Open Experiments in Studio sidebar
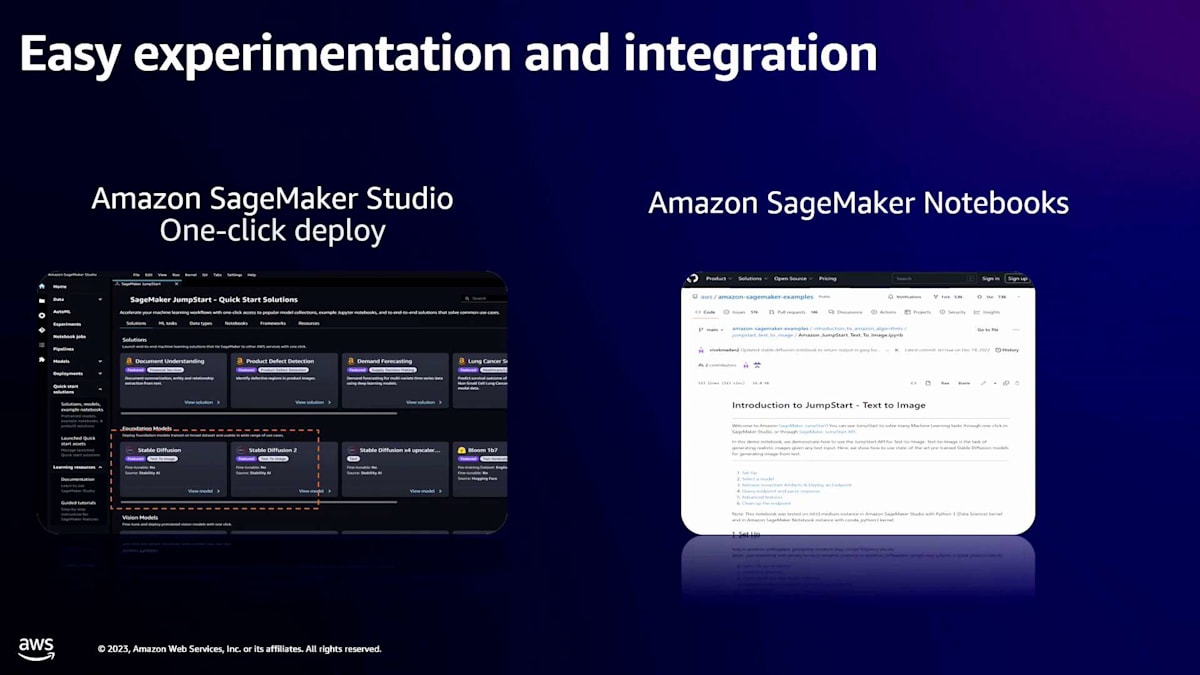Viewport: 1200px width, 675px height. tap(67, 324)
